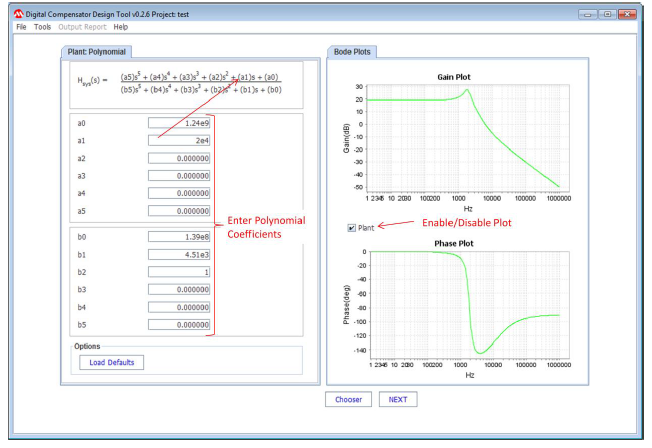Image resolution: width=652 pixels, height=448 pixels.
Task: Select the Bode Plots tab
Action: (x=351, y=52)
